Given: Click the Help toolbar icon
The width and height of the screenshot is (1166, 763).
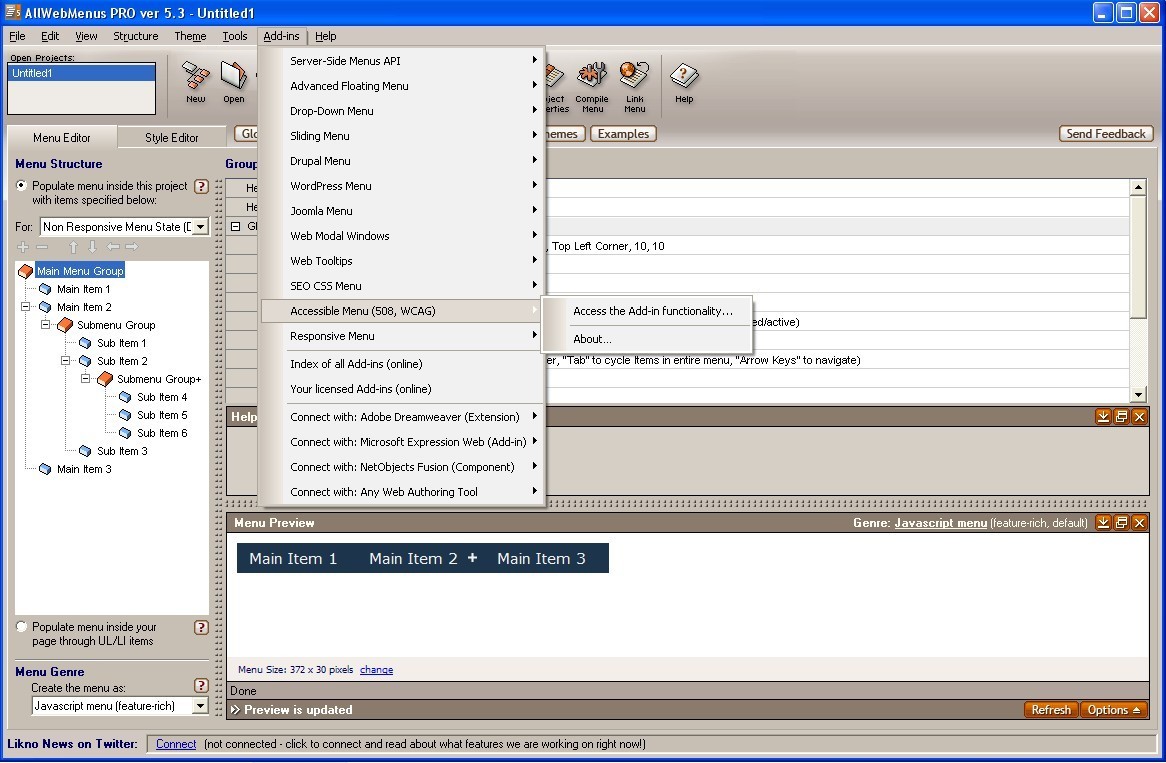Looking at the screenshot, I should [683, 82].
